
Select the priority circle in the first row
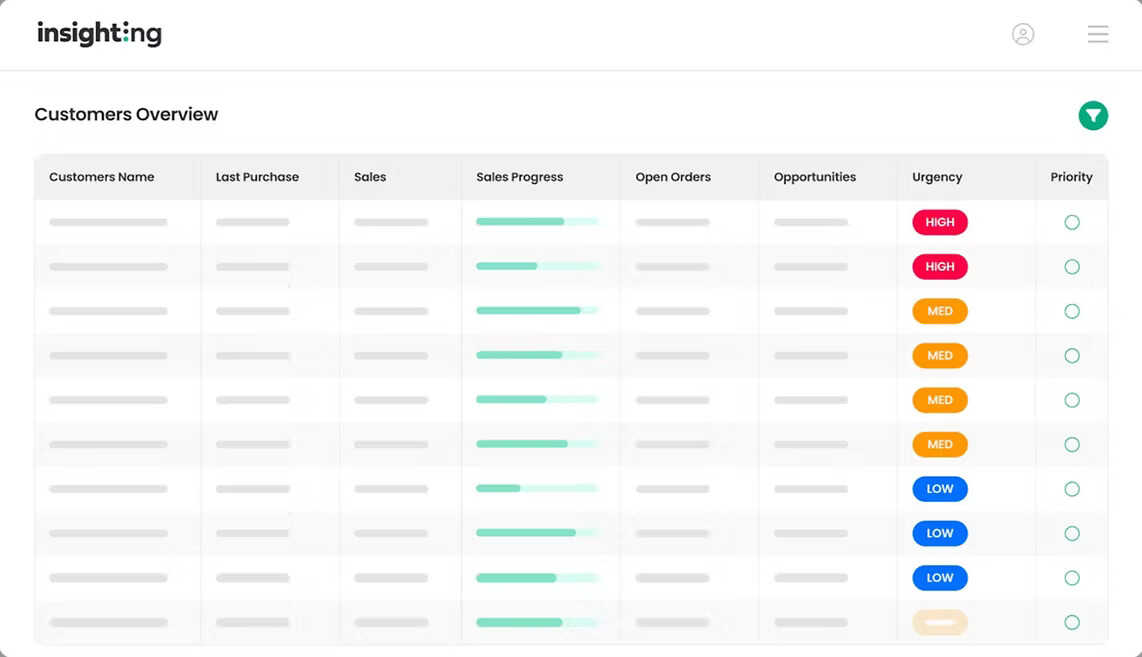tap(1071, 222)
